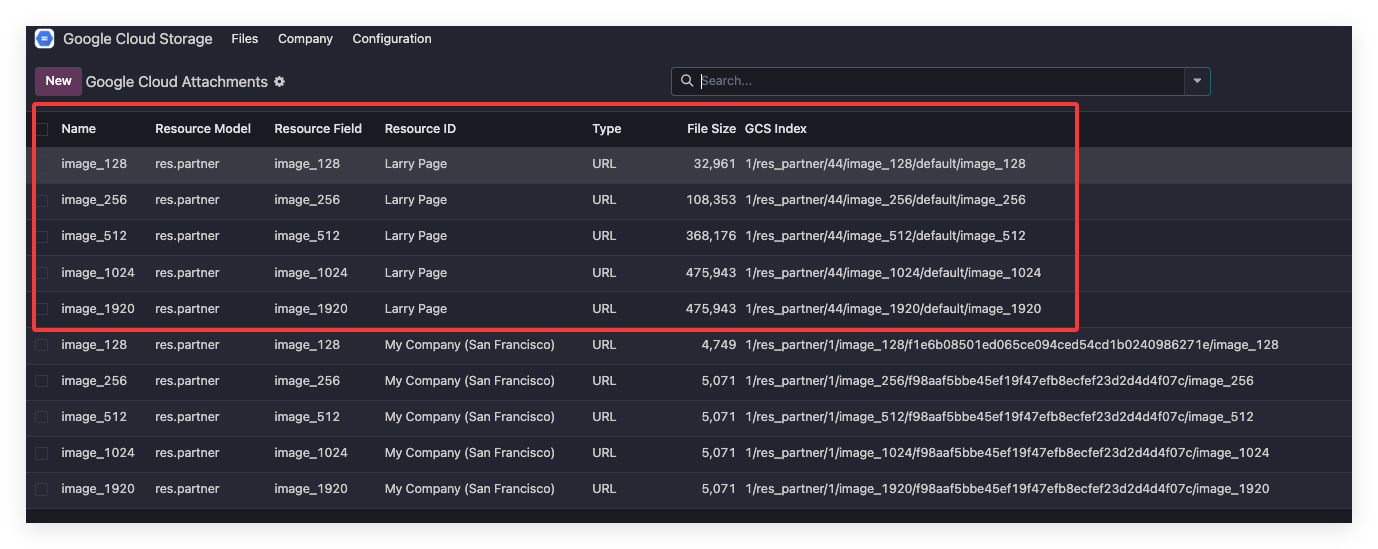Click the Google Cloud Storage title link
The height and width of the screenshot is (549, 1378).
[138, 39]
